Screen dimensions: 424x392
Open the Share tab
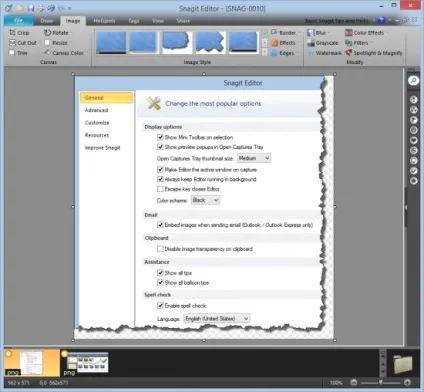[183, 21]
